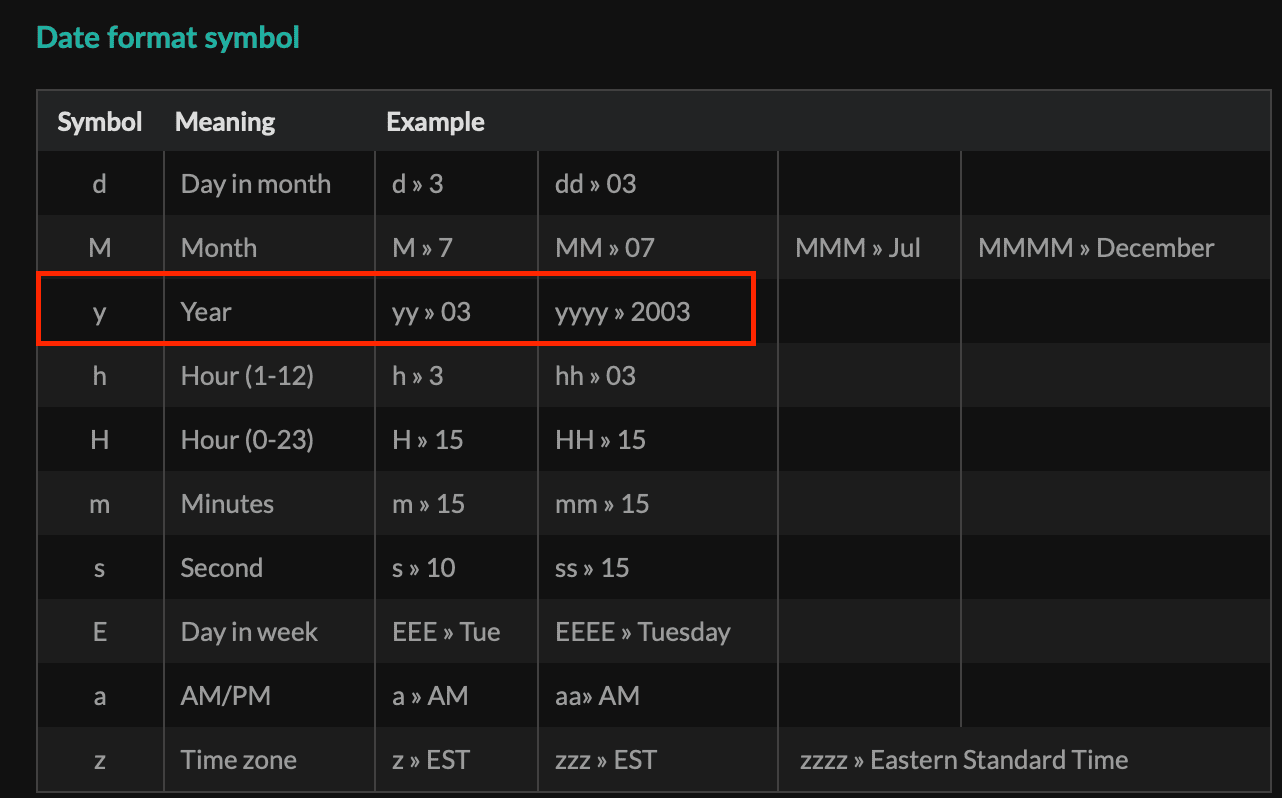Select the "Hour (0-23)" cell
Image resolution: width=1282 pixels, height=798 pixels.
tap(247, 440)
